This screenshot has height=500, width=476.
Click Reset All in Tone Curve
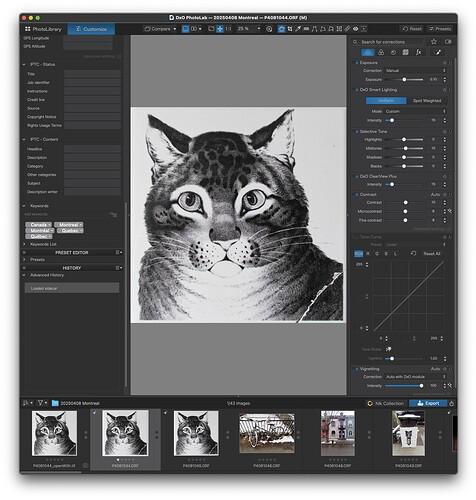tap(432, 254)
